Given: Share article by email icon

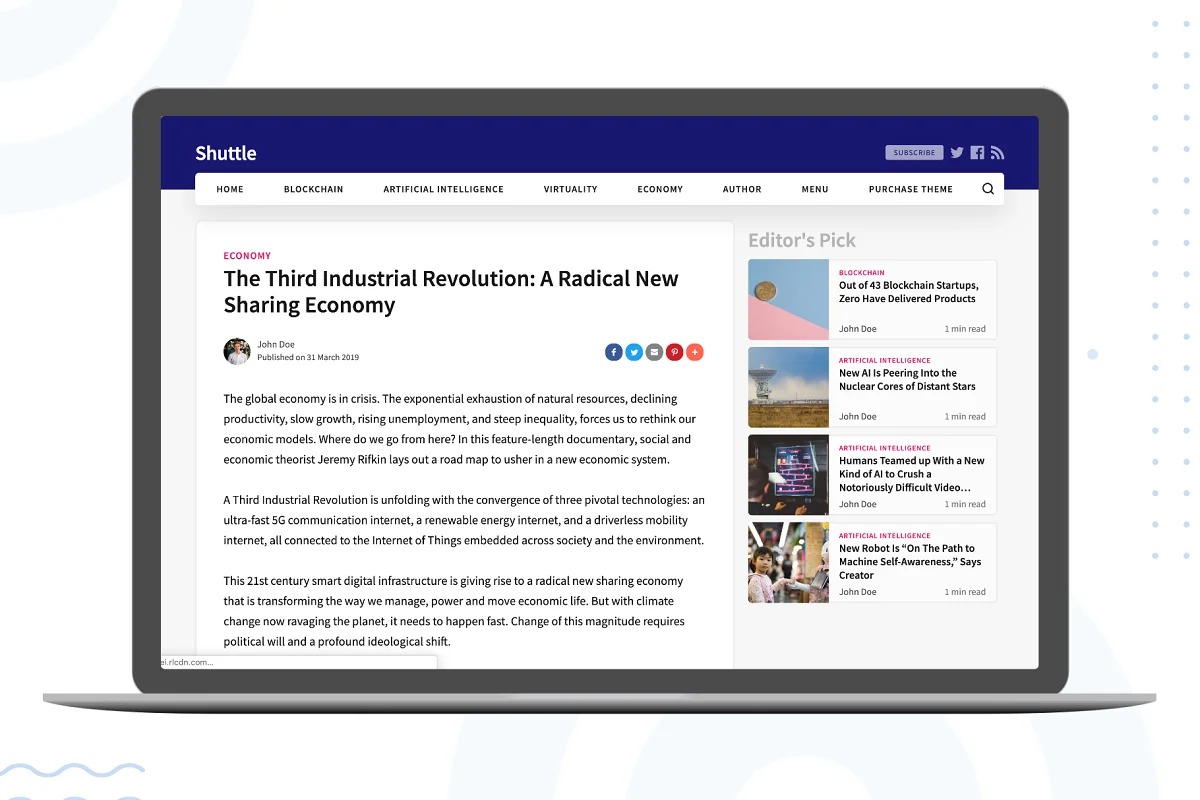Looking at the screenshot, I should click(x=654, y=352).
